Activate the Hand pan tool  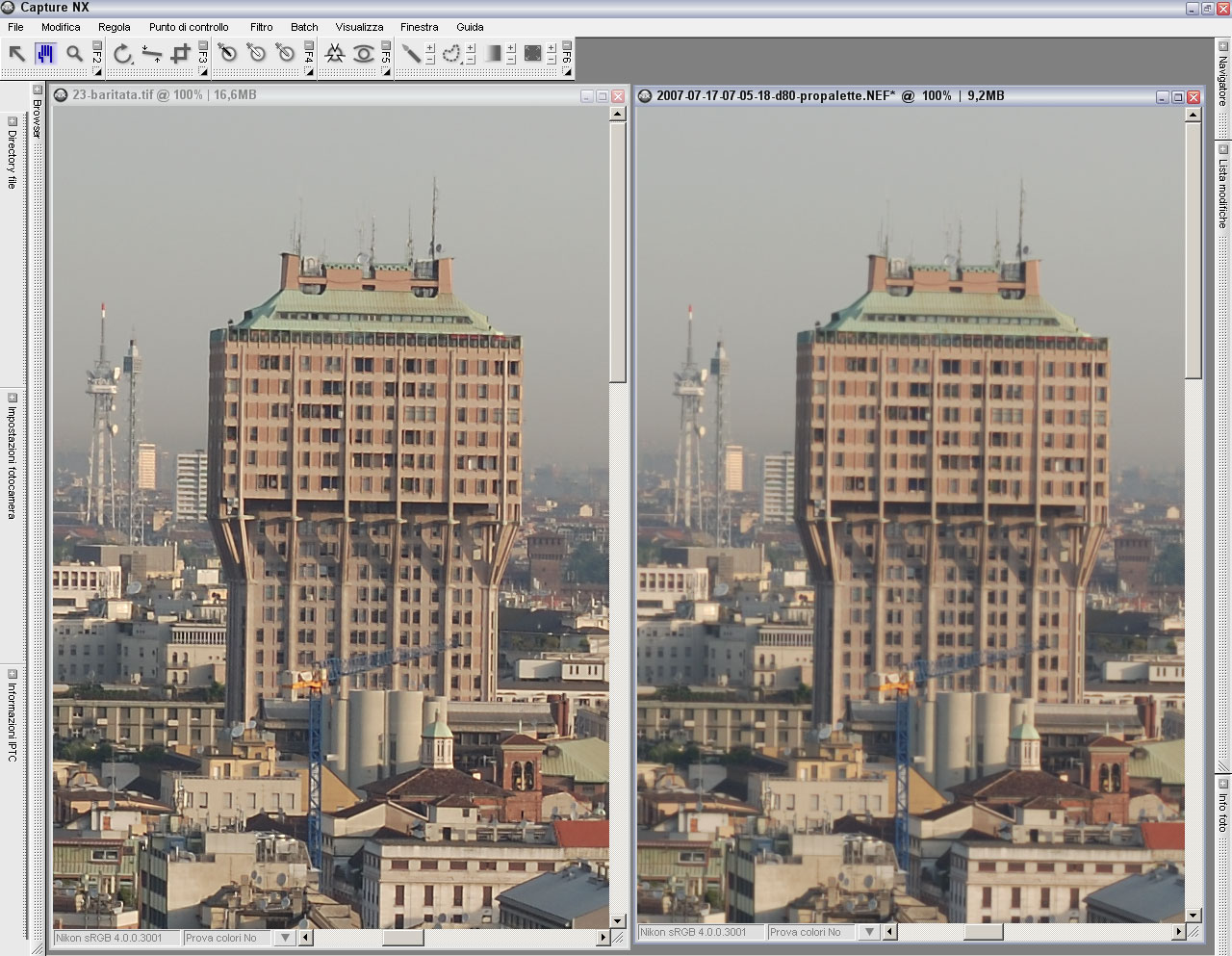click(45, 54)
